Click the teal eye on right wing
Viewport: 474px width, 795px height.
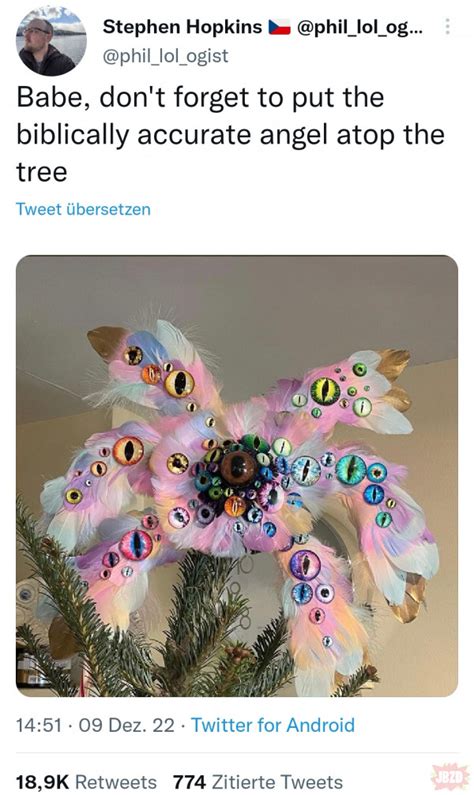point(351,469)
